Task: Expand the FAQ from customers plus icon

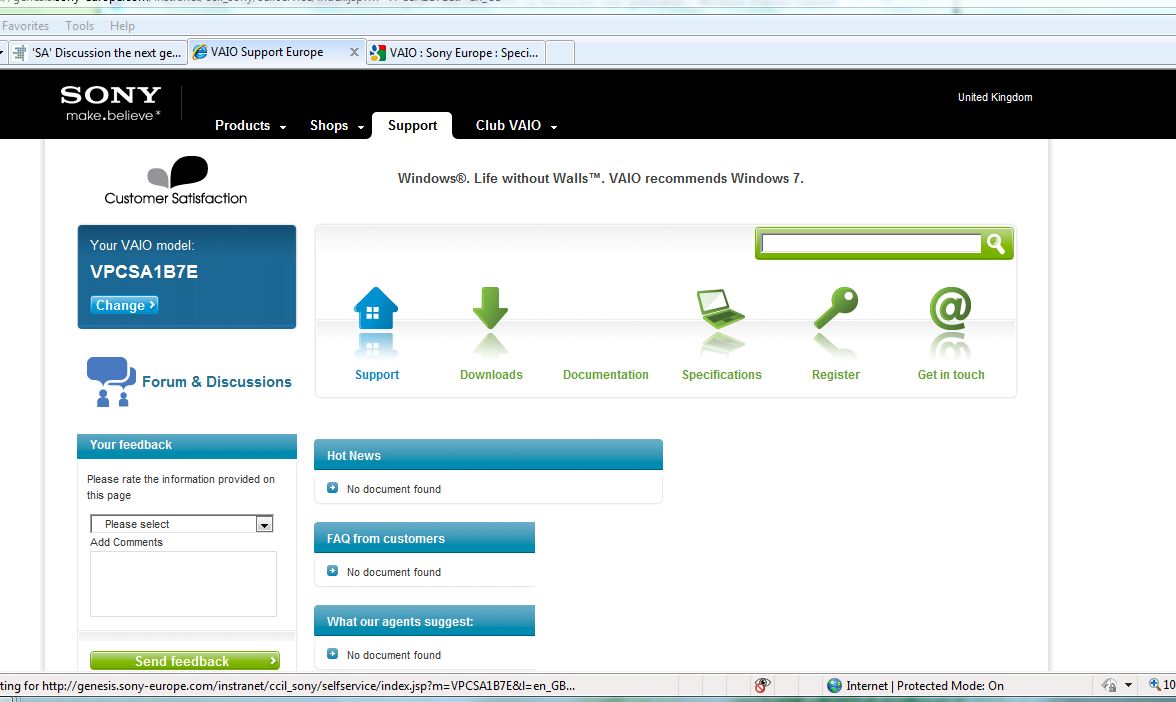Action: click(x=332, y=572)
